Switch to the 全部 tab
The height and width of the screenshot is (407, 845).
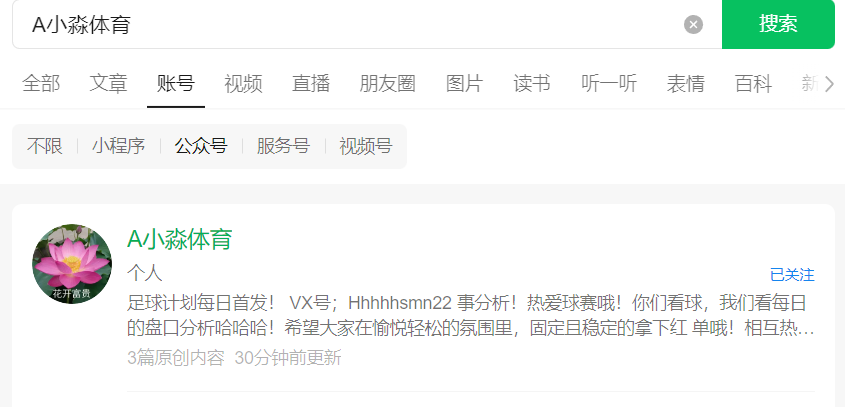coord(41,84)
